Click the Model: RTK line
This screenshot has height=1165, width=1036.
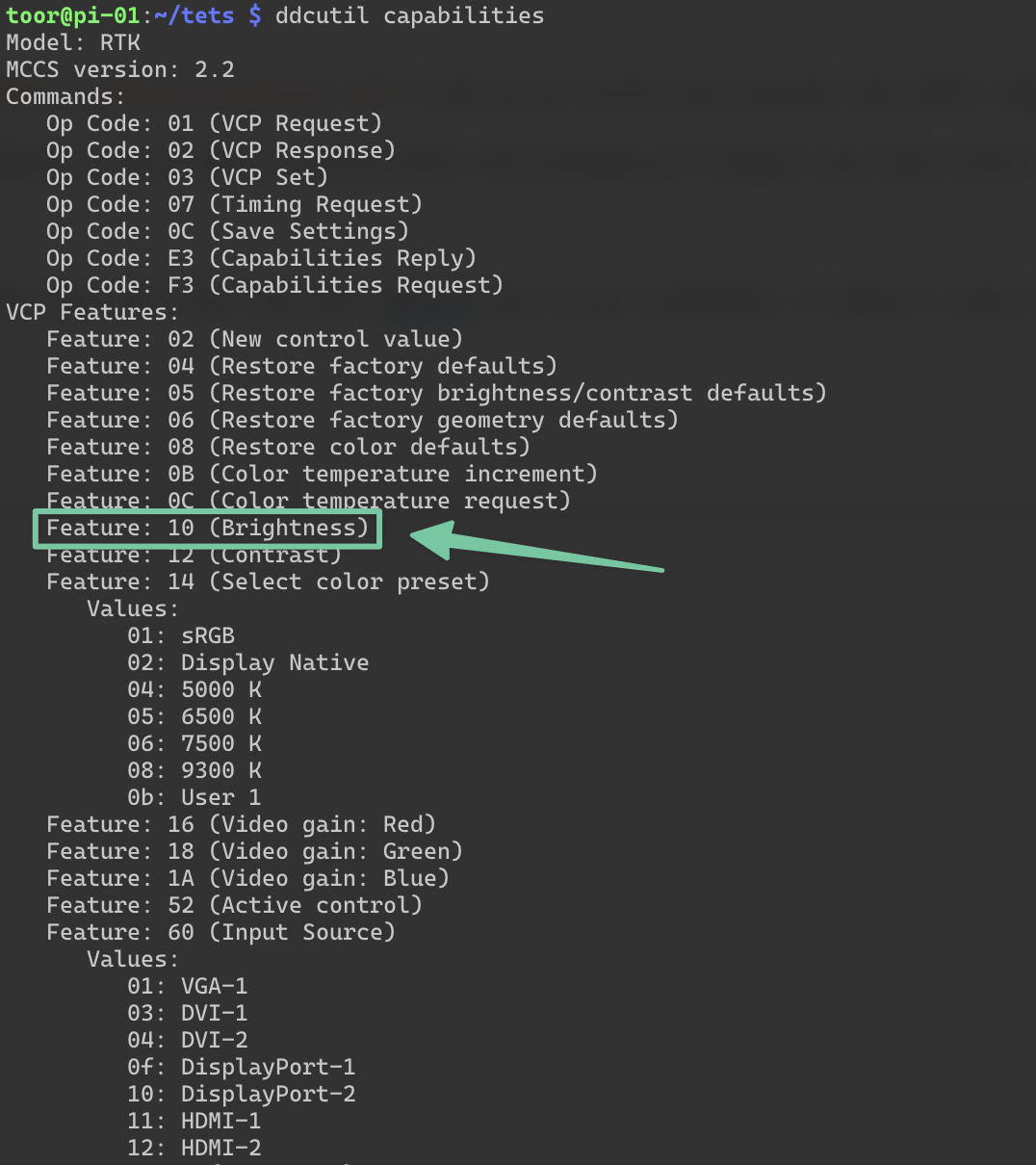click(x=73, y=43)
